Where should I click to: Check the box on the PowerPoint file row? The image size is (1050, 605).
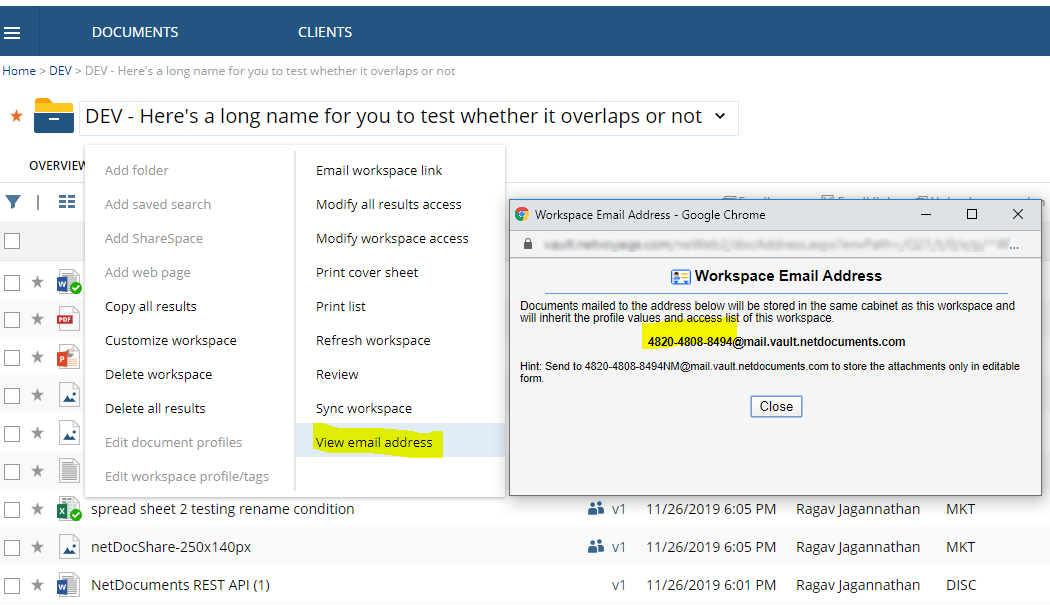(x=12, y=358)
